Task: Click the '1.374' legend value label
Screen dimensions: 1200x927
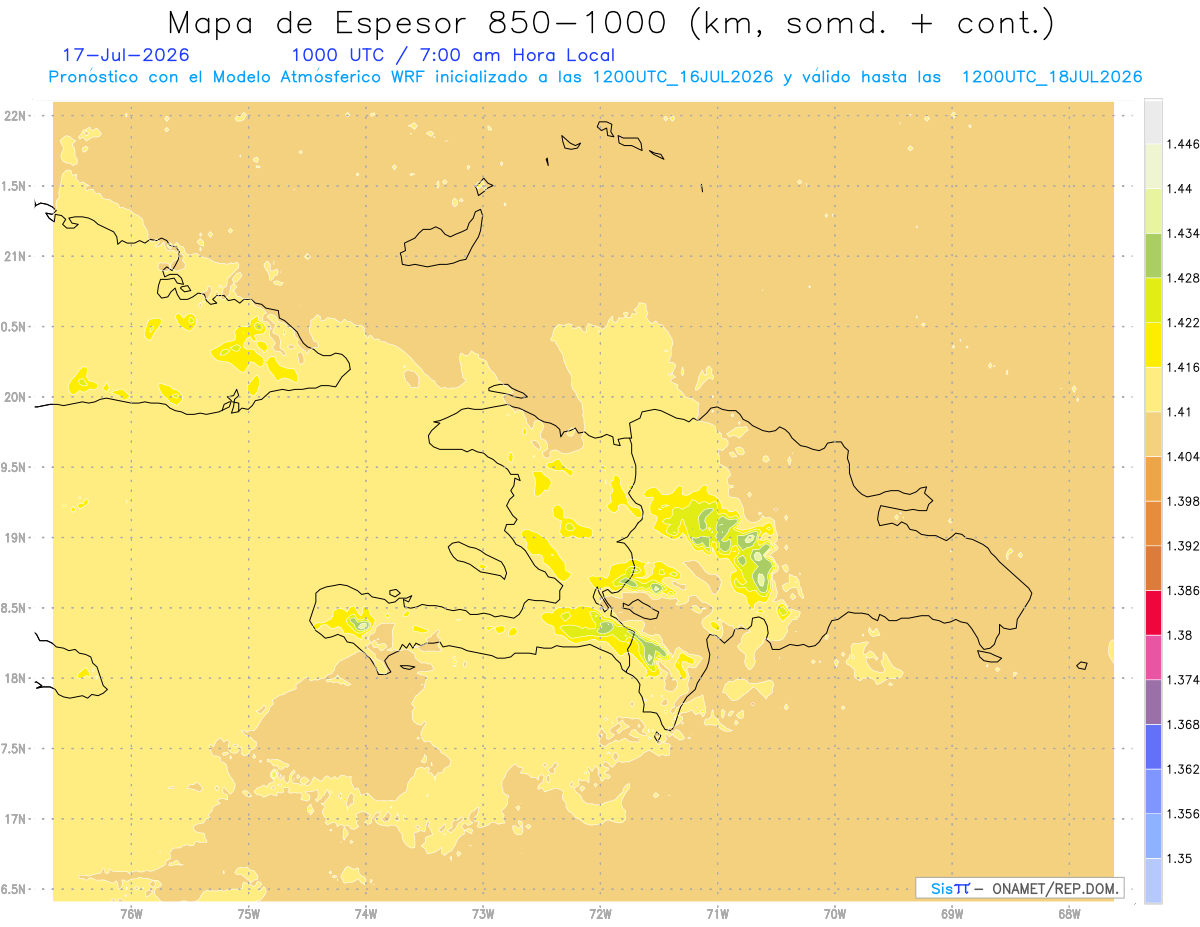Action: [x=1183, y=680]
